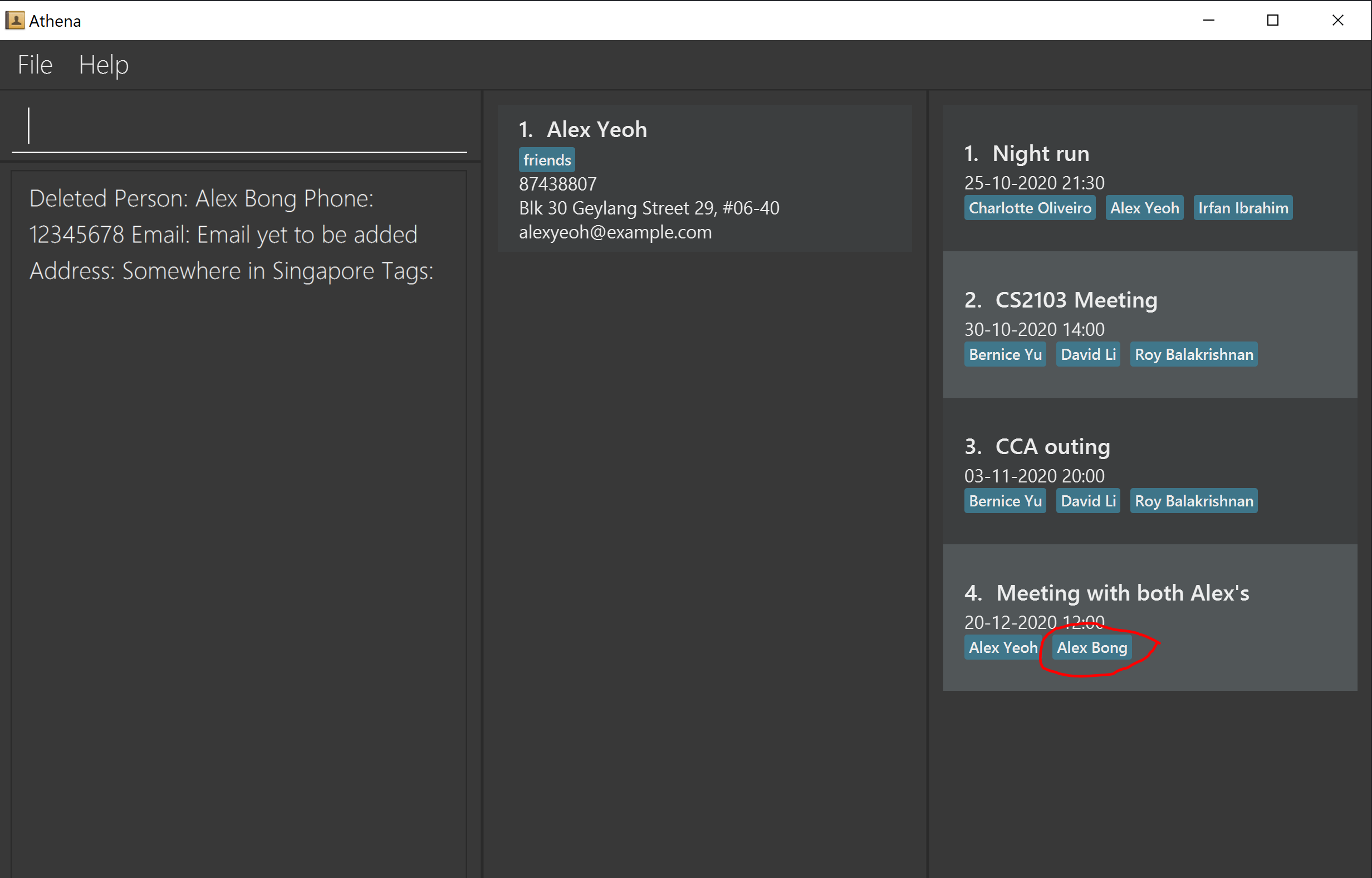1372x878 pixels.
Task: Click the Athena app icon in title bar
Action: pos(14,21)
